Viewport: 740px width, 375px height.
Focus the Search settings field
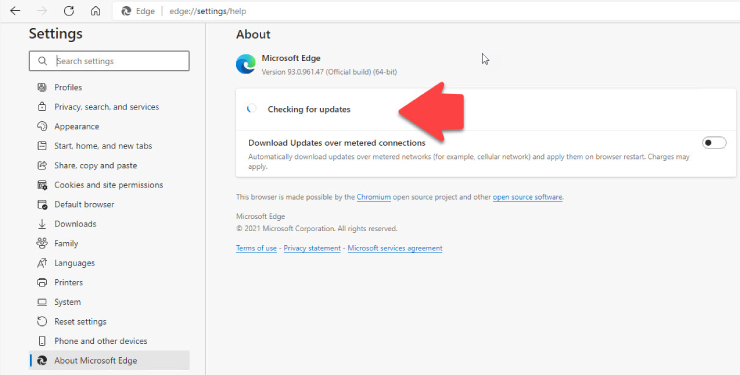[109, 61]
